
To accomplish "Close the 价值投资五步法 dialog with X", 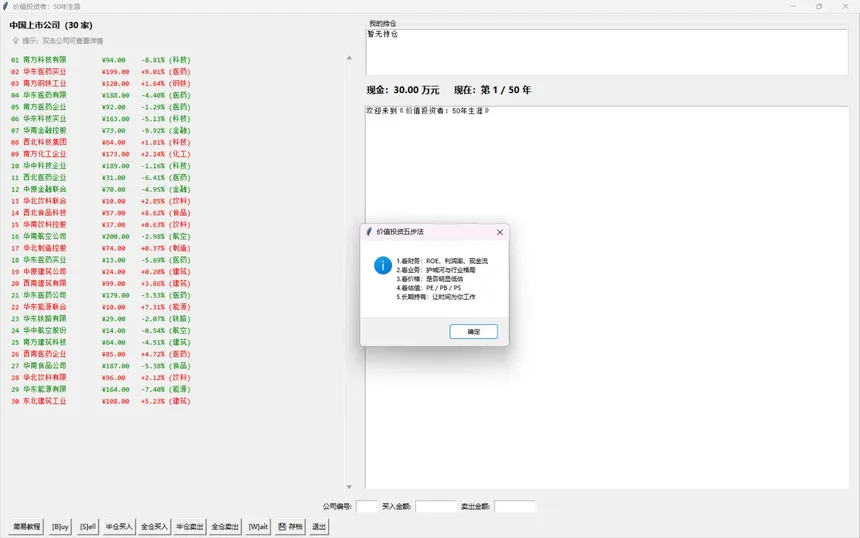I will [500, 232].
